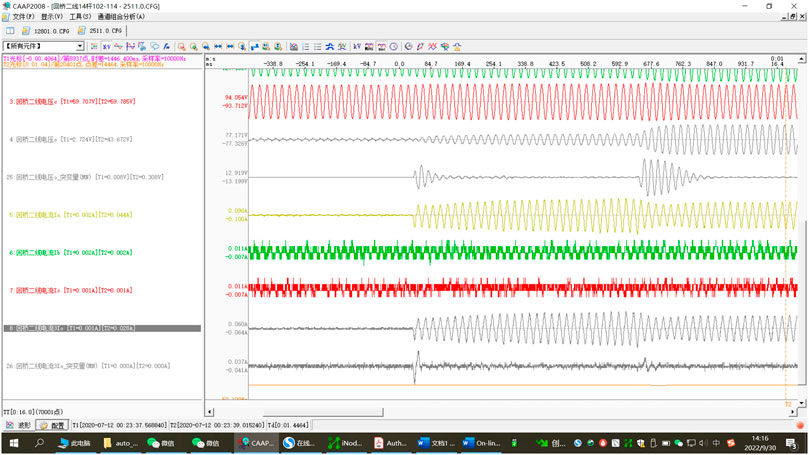
Task: Switch to the 2511.0.CFG file tab
Action: [100, 31]
